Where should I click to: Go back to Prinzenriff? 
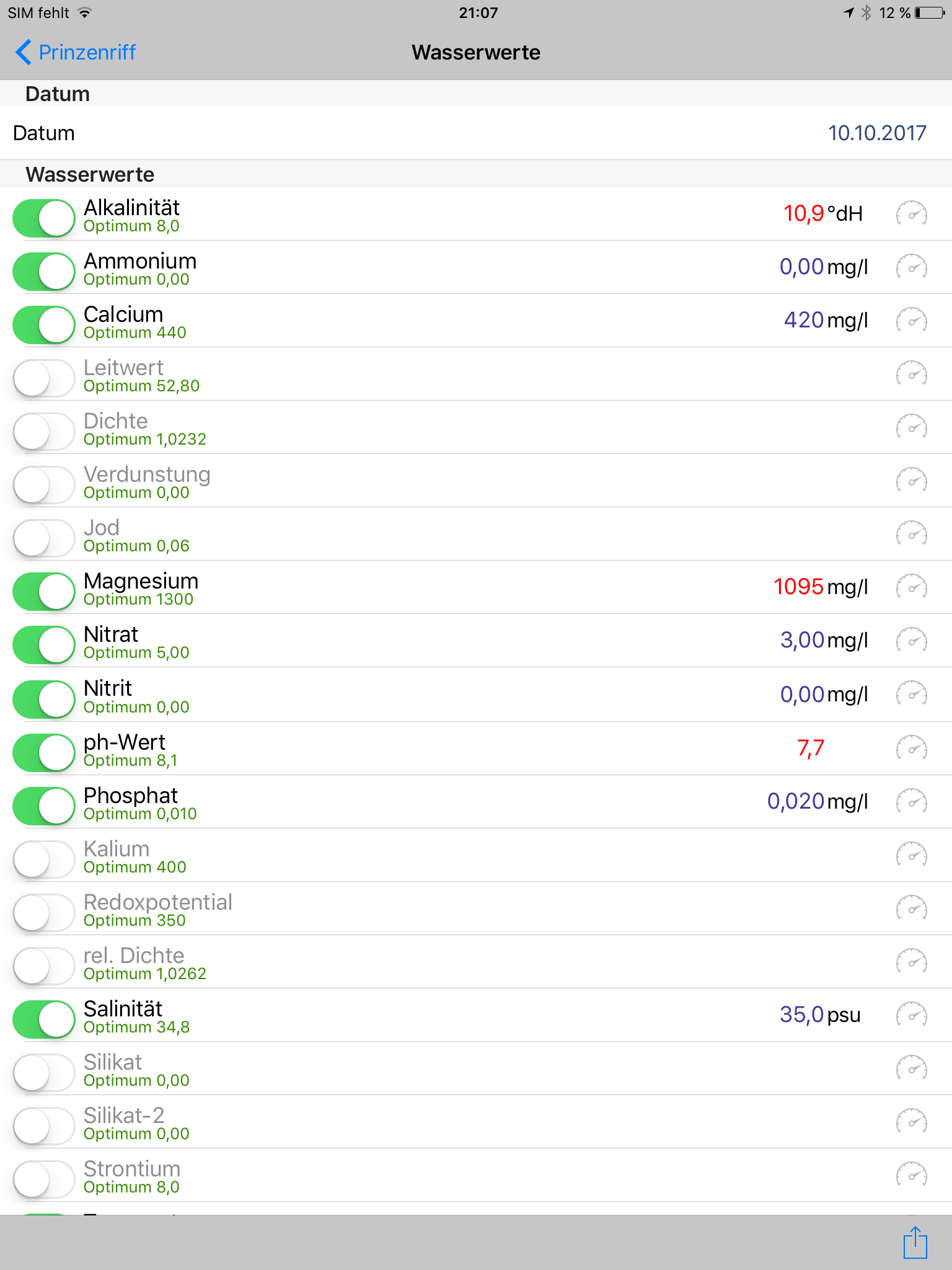pos(87,53)
